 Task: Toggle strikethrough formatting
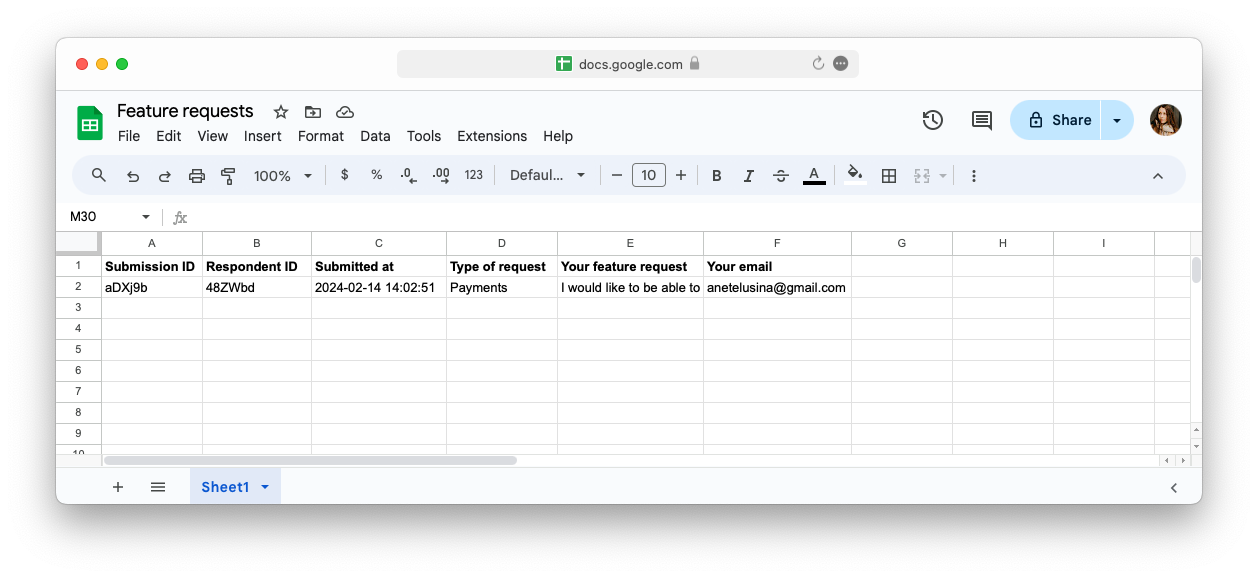781,176
